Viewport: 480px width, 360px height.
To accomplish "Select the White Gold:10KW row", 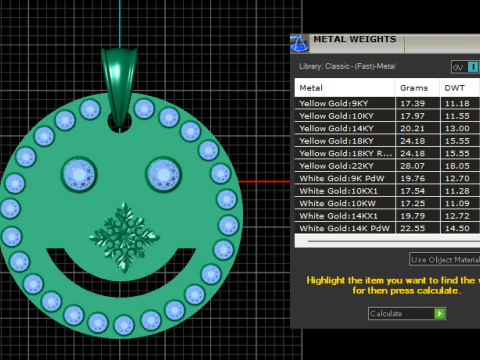I will tap(387, 203).
